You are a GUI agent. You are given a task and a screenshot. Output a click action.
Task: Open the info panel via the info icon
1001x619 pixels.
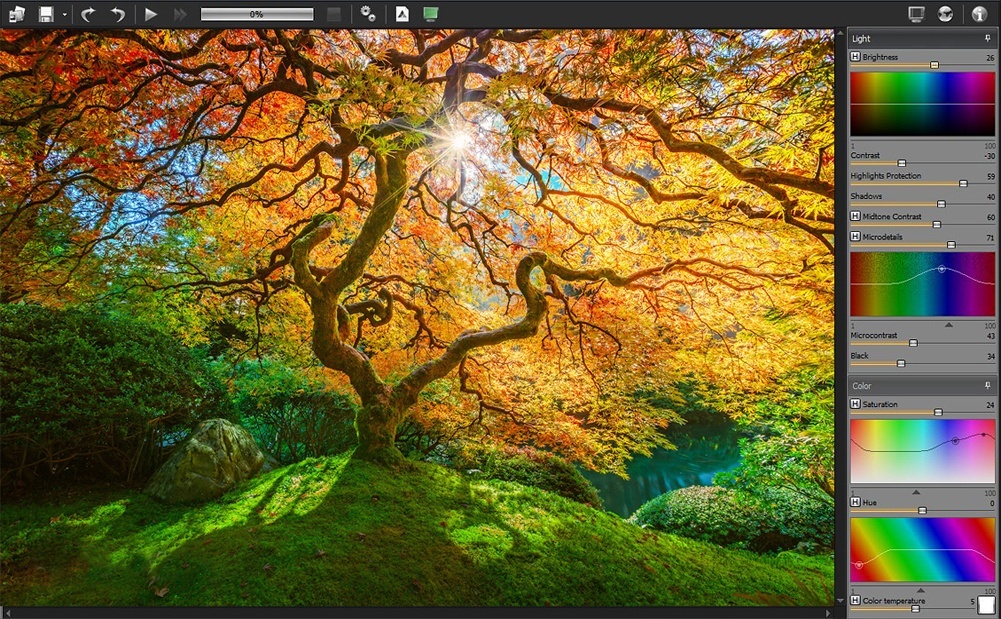click(980, 13)
